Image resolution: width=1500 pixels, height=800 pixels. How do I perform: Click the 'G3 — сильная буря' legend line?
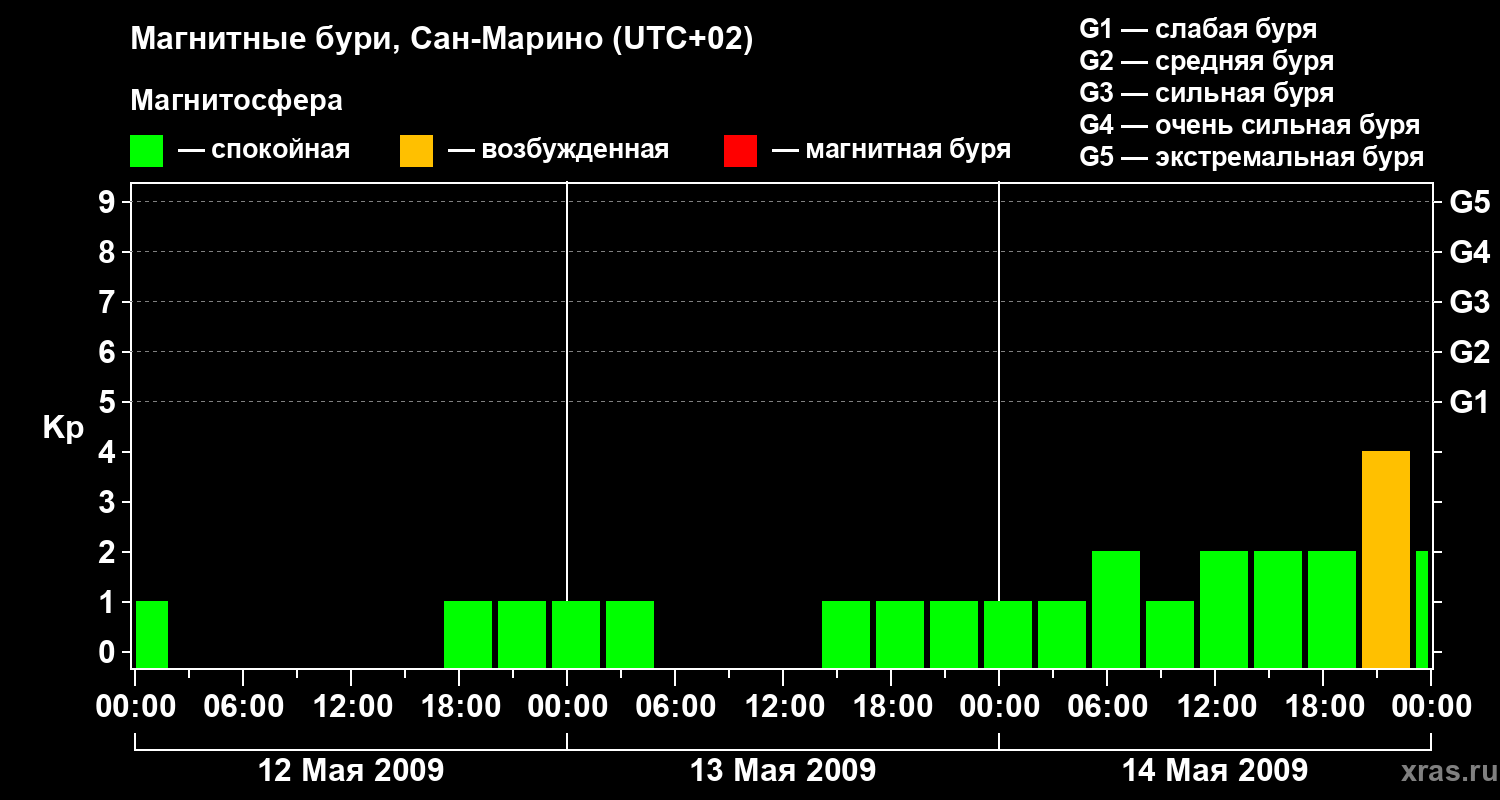pyautogui.click(x=1206, y=93)
